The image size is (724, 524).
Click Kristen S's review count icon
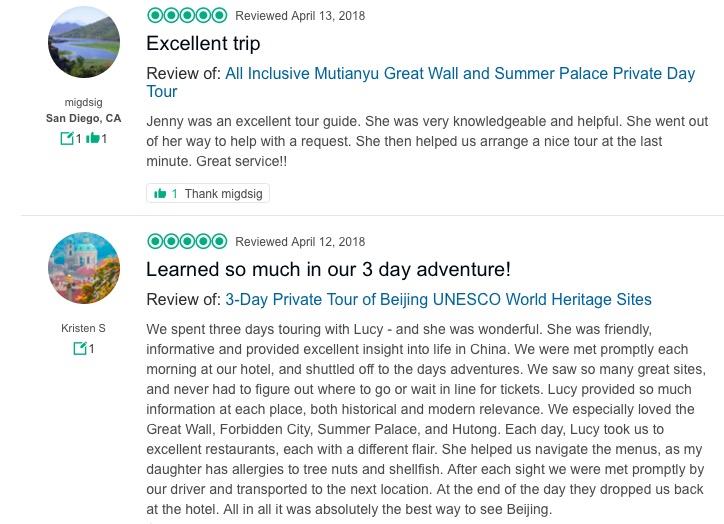point(80,348)
